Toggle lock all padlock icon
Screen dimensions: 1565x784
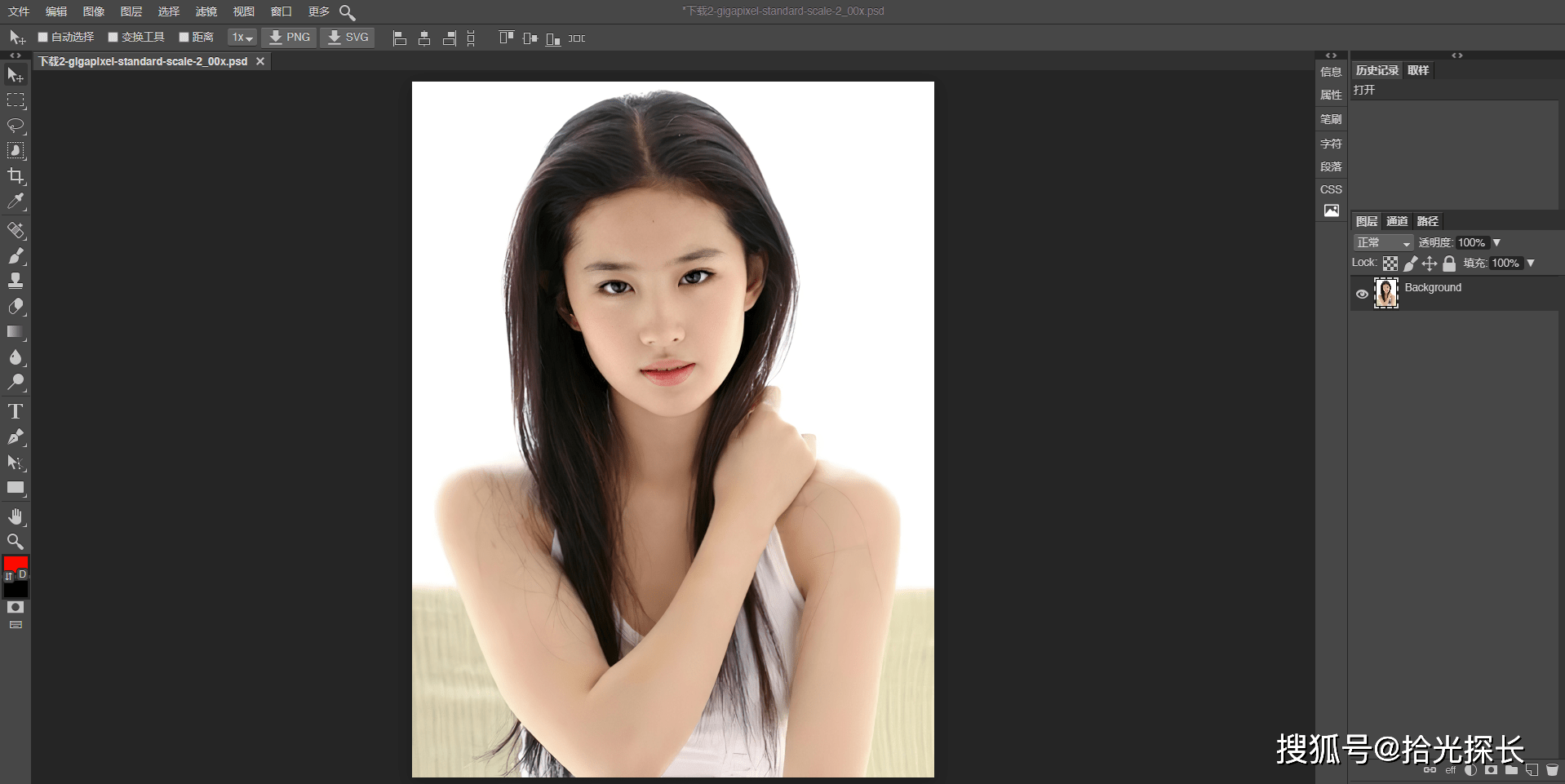point(1449,264)
